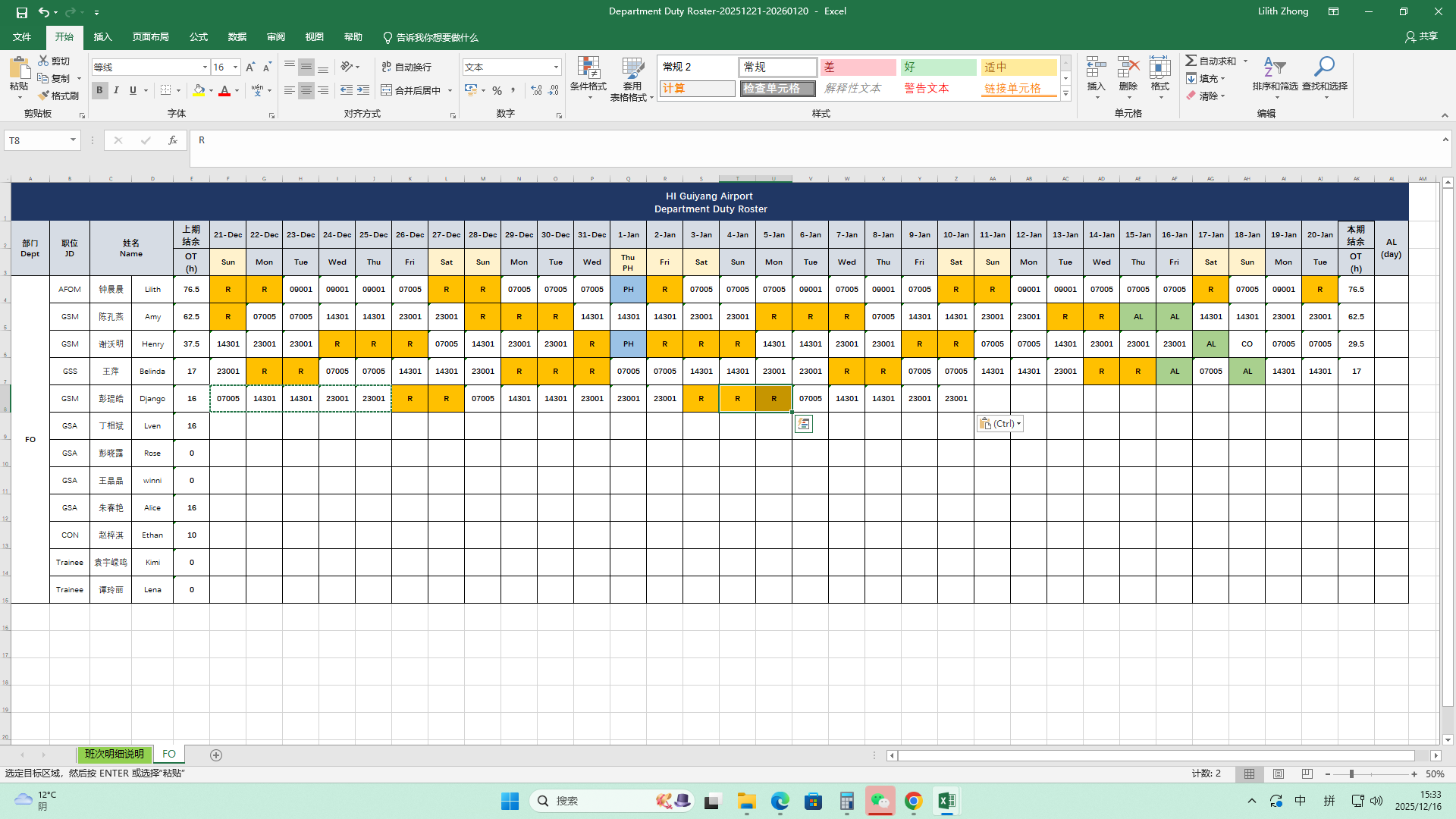Toggle bold formatting button
This screenshot has width=1456, height=819.
coord(99,90)
